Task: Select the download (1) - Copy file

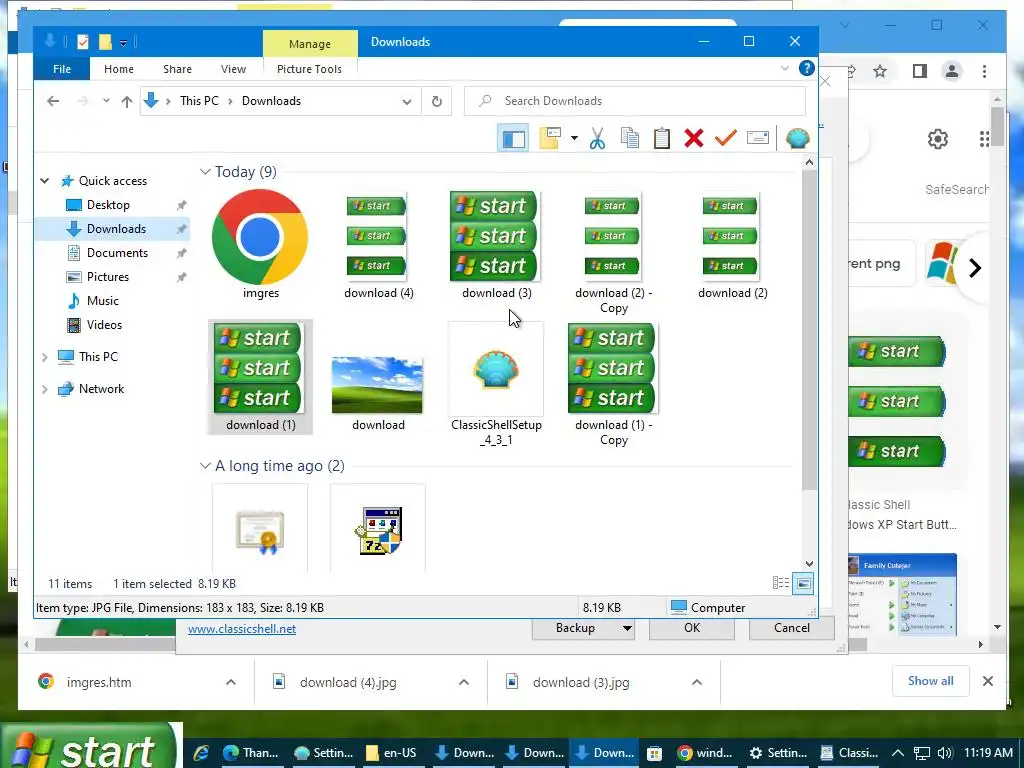Action: (613, 384)
